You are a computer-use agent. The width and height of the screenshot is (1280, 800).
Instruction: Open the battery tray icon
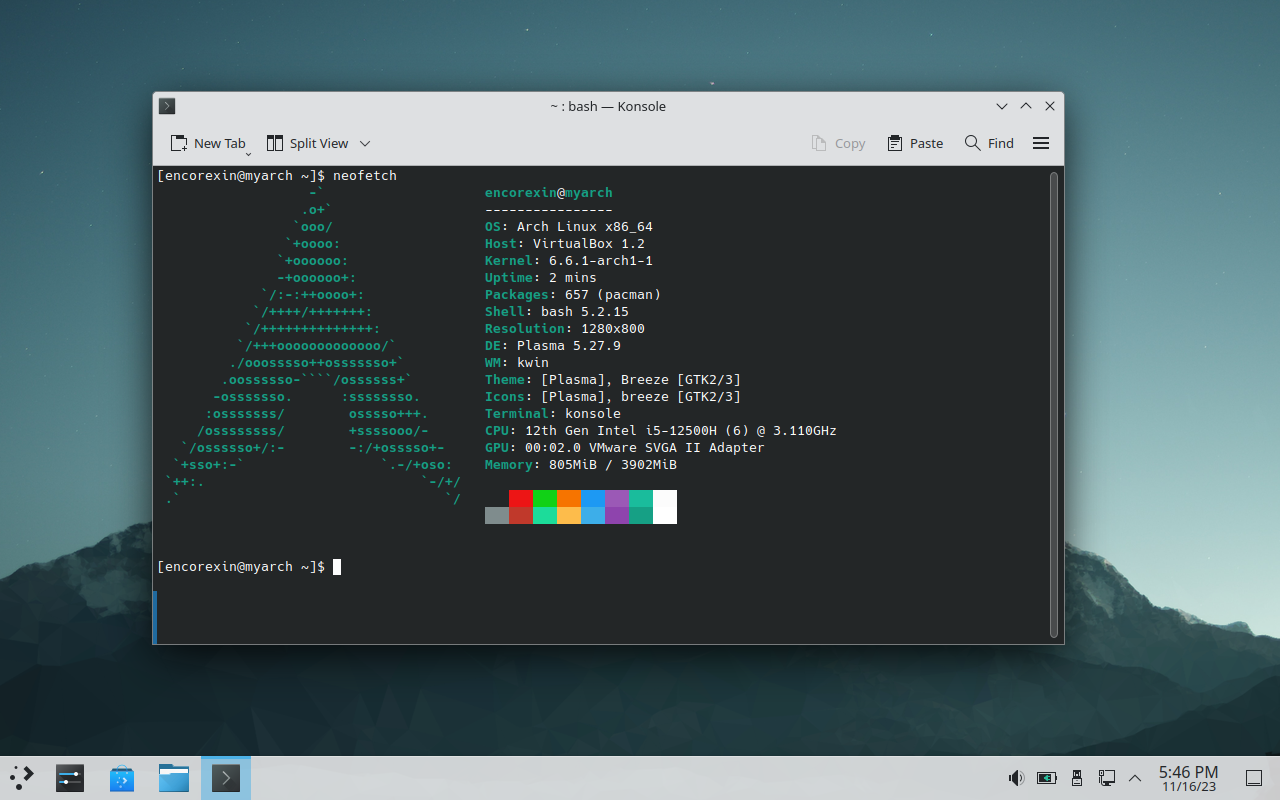[x=1047, y=777]
